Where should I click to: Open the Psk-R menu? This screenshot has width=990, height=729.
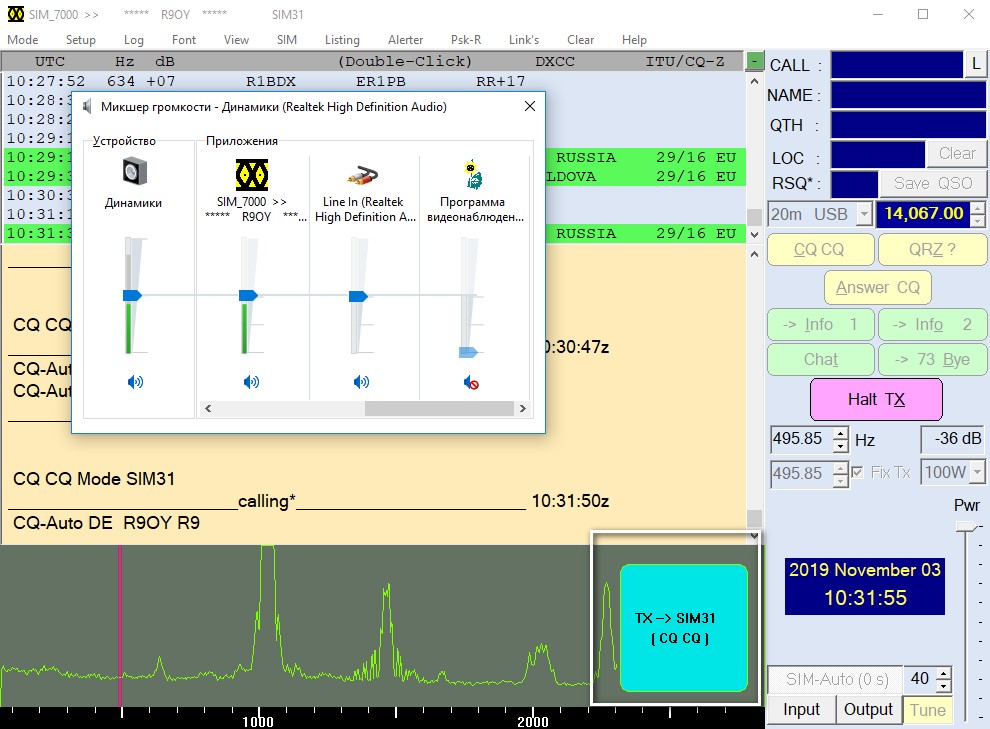(466, 40)
